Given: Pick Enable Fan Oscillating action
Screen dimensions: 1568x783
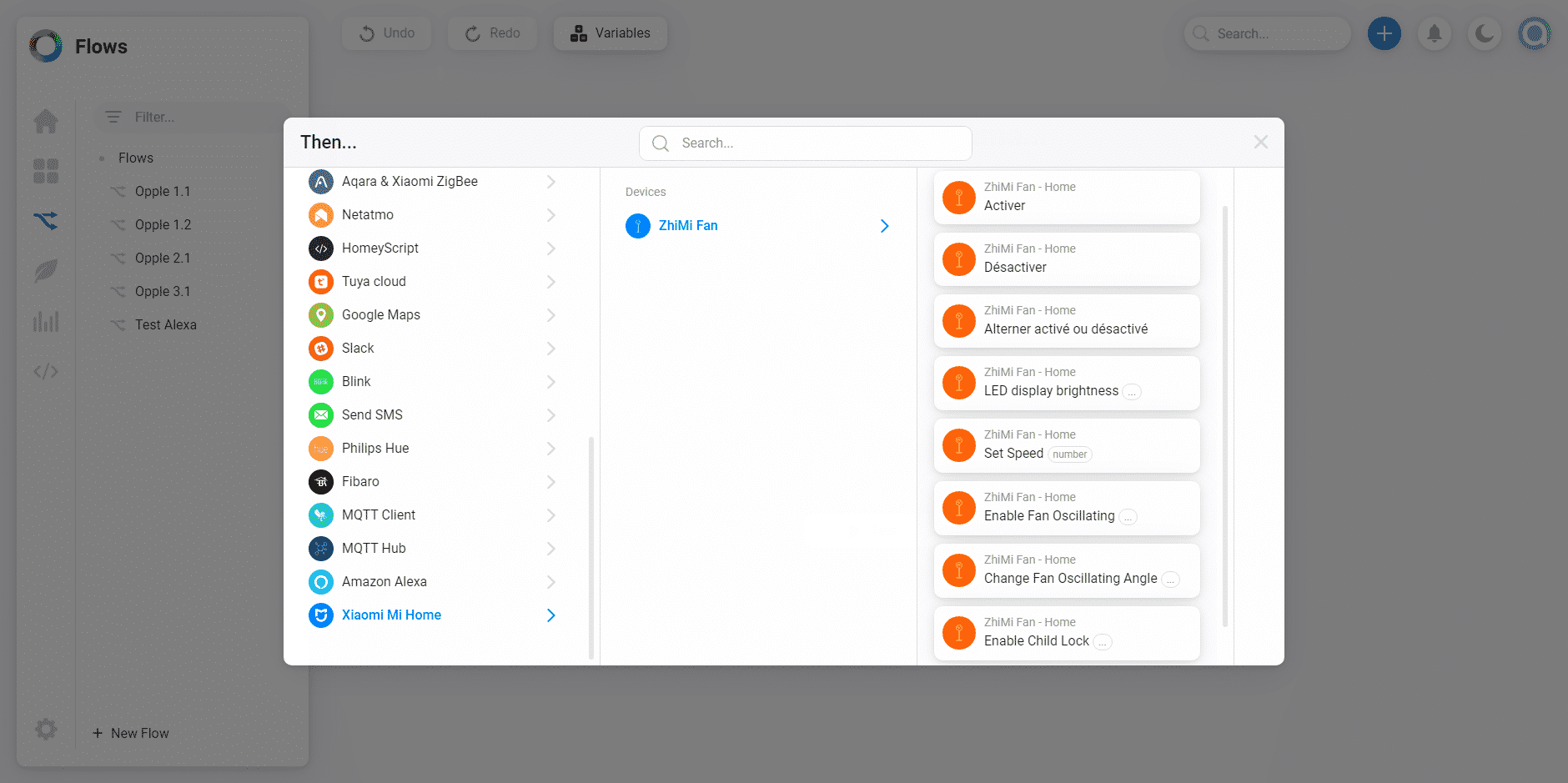Looking at the screenshot, I should [1067, 509].
